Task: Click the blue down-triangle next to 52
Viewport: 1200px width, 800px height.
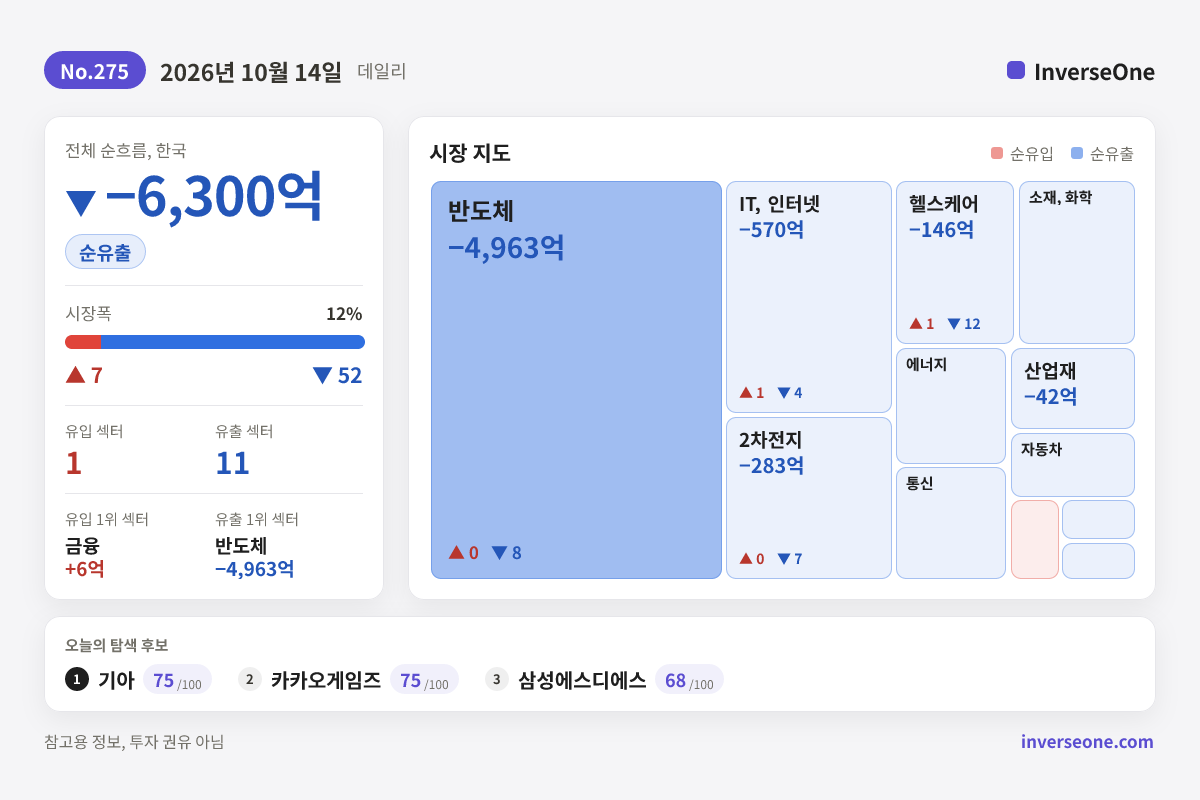Action: (x=322, y=375)
